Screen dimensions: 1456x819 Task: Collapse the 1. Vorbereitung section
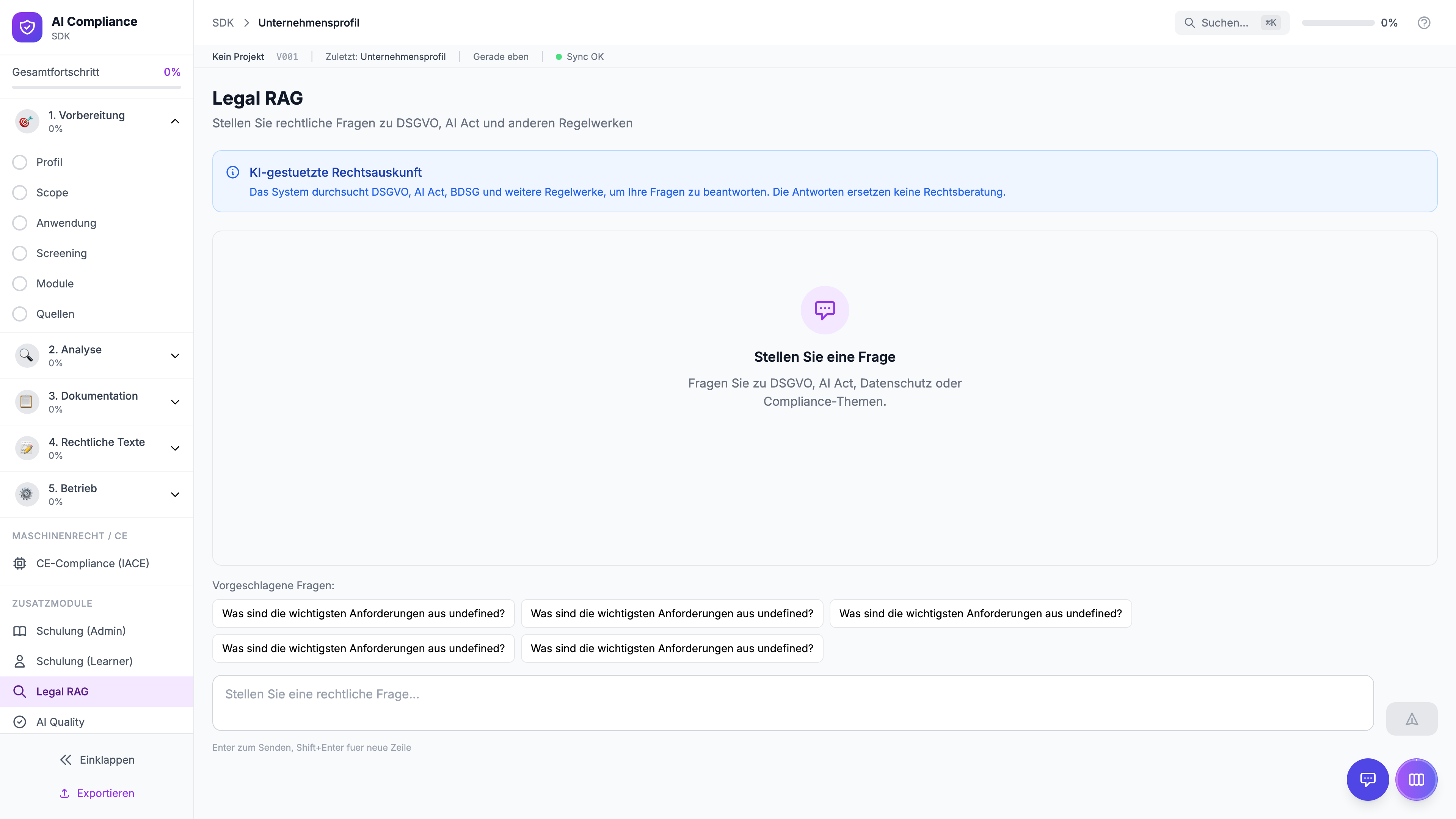175,121
